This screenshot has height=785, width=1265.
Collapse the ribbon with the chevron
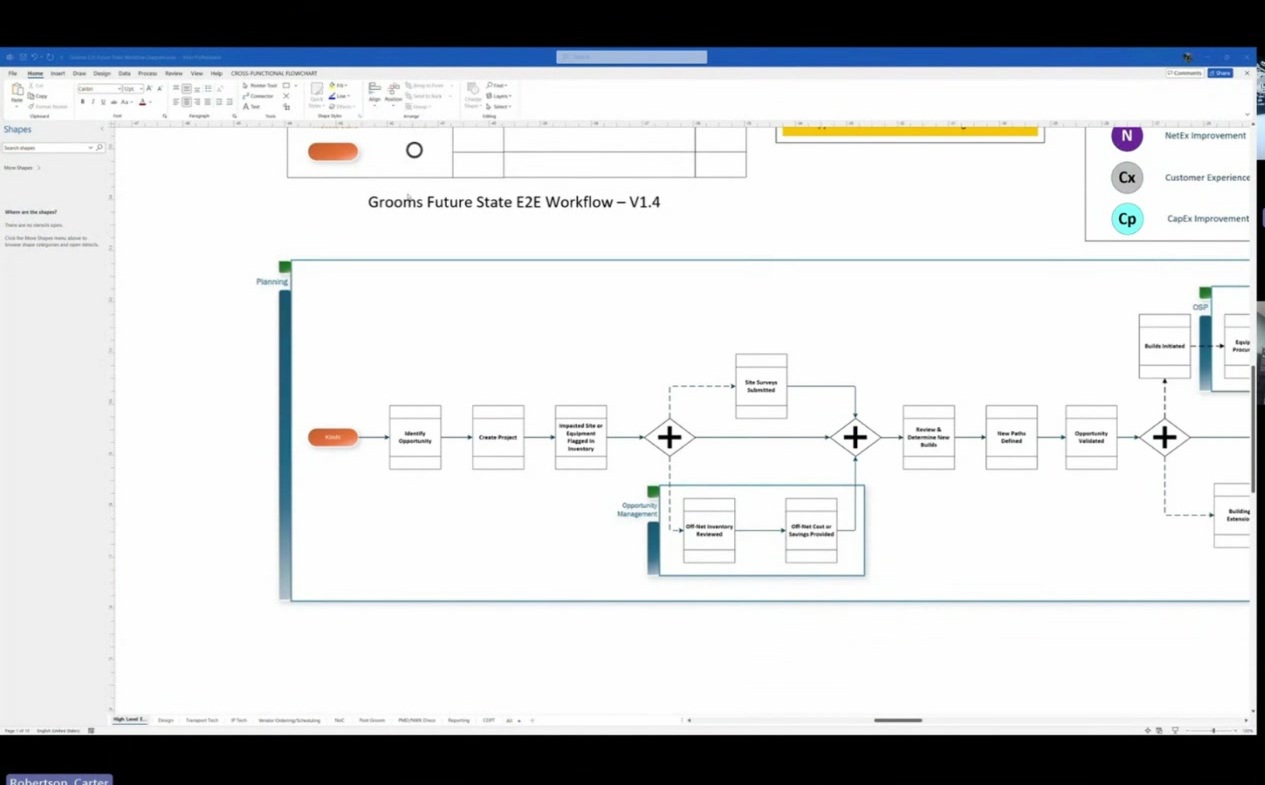point(1247,114)
